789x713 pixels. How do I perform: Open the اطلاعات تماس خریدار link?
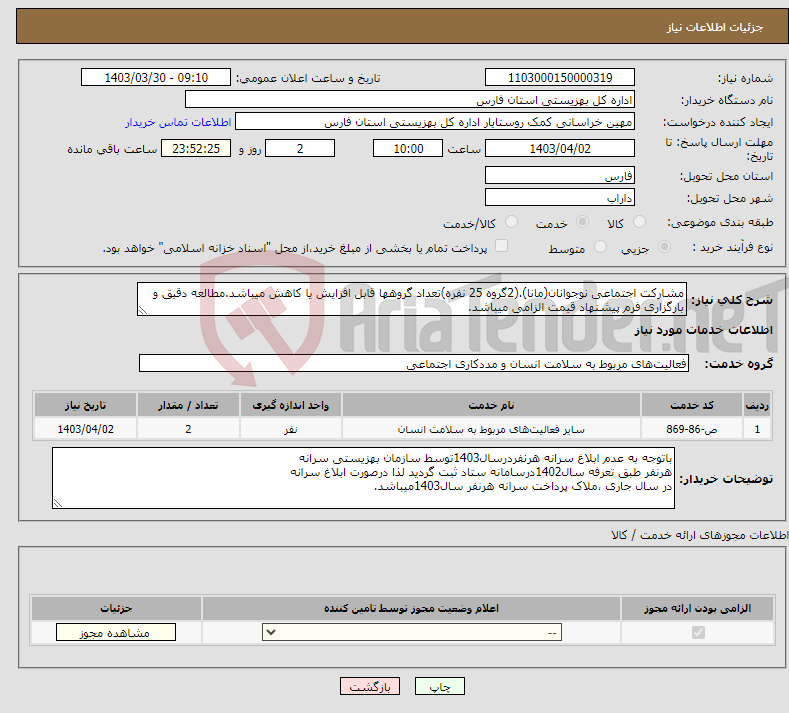(178, 122)
